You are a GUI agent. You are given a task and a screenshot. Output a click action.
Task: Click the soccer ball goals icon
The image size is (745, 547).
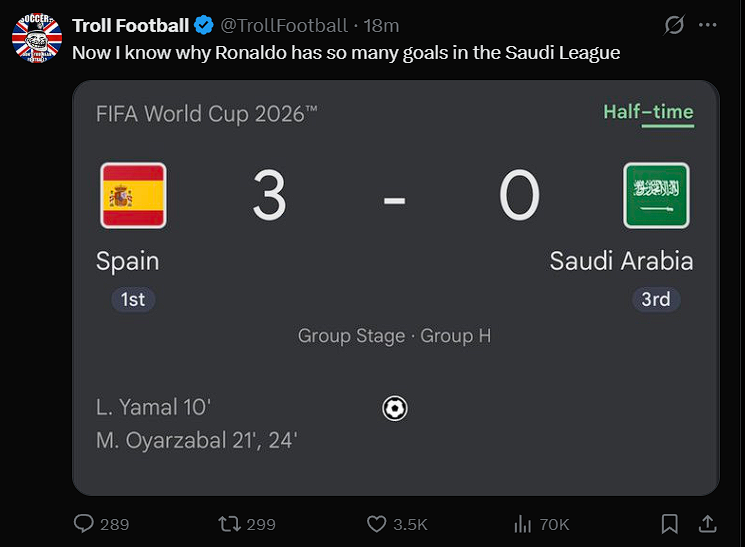pyautogui.click(x=395, y=408)
